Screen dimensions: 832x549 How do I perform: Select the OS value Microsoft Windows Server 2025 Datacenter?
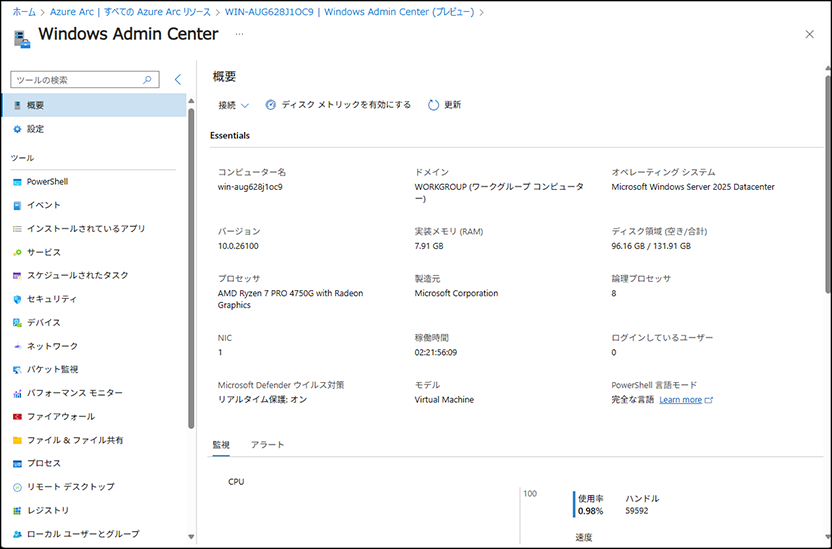pyautogui.click(x=692, y=187)
